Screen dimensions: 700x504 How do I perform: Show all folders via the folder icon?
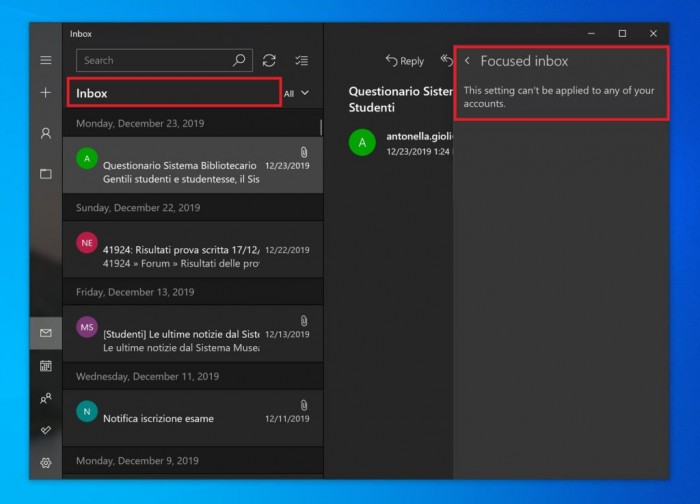(45, 173)
